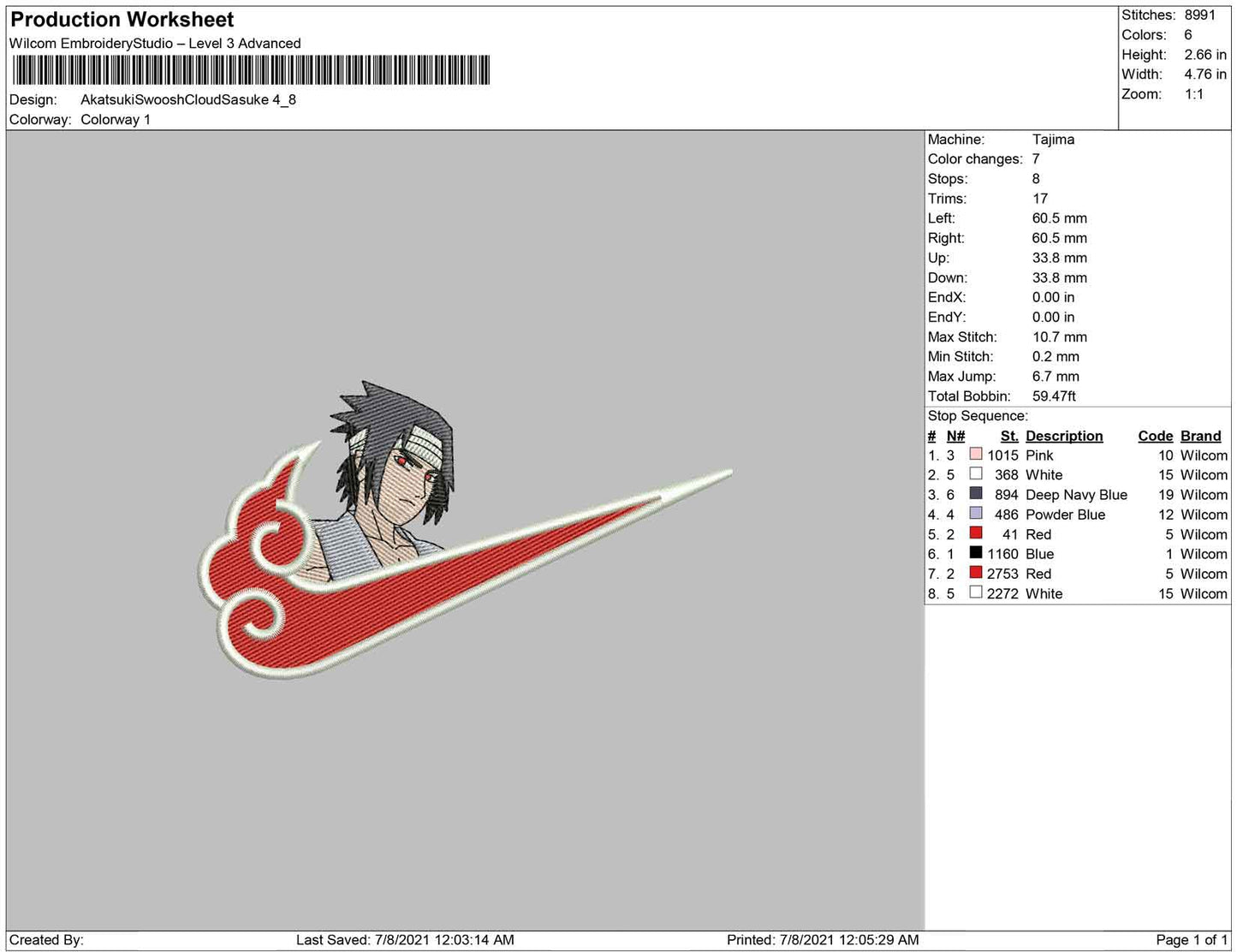Select the St. column header
The height and width of the screenshot is (952, 1237).
pos(1008,436)
